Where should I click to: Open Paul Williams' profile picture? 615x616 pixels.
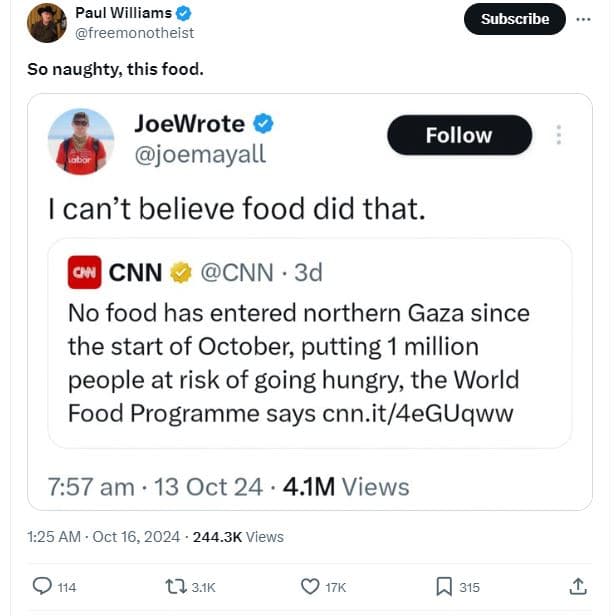point(46,22)
